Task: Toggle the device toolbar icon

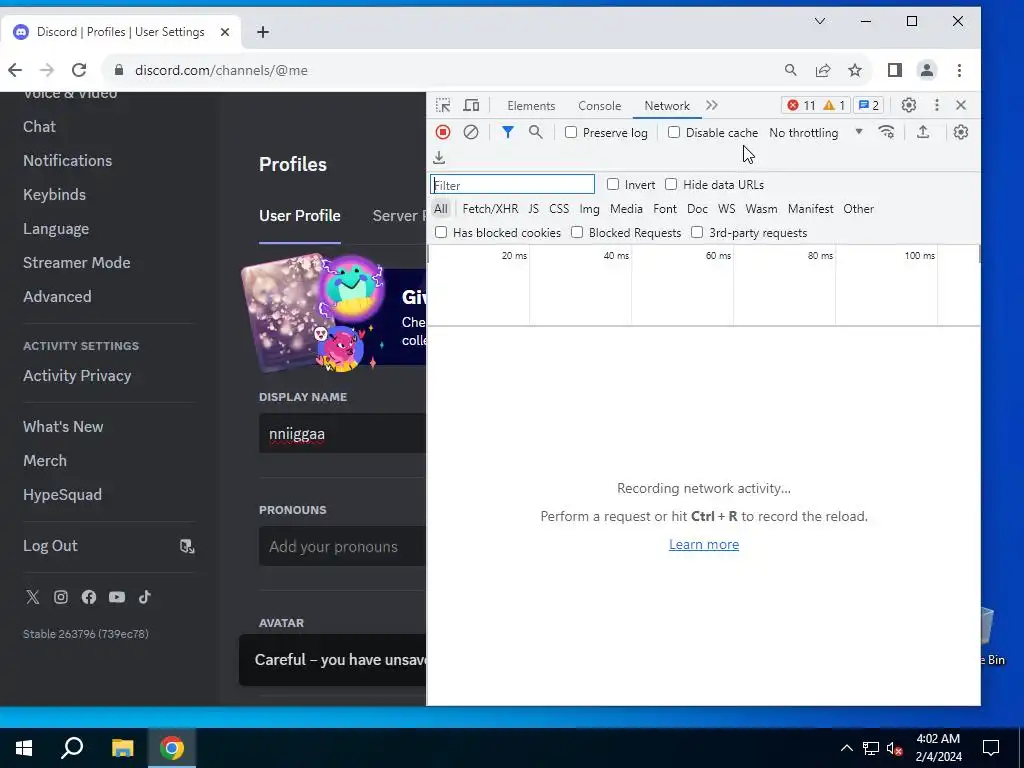Action: pyautogui.click(x=471, y=105)
